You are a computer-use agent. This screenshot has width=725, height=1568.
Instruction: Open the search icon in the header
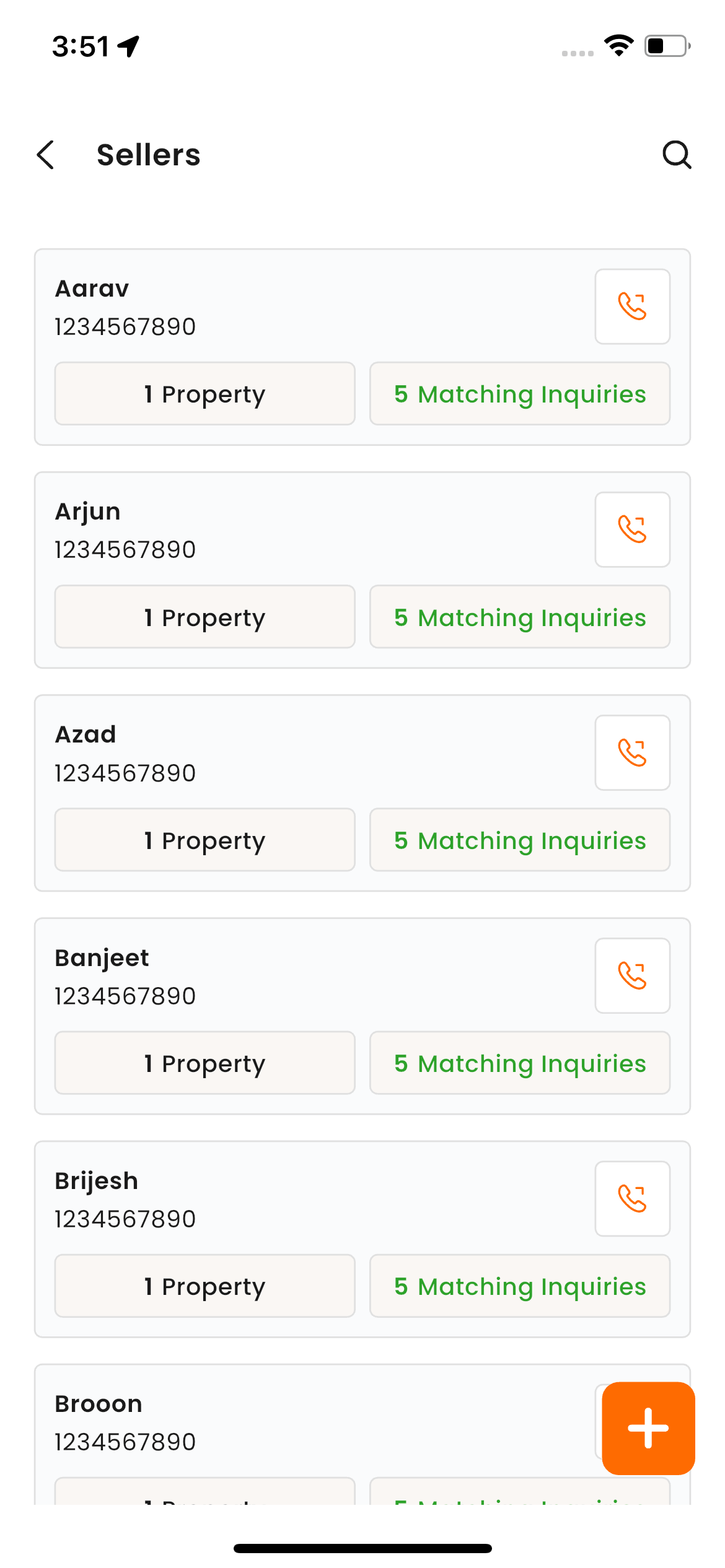click(x=676, y=155)
